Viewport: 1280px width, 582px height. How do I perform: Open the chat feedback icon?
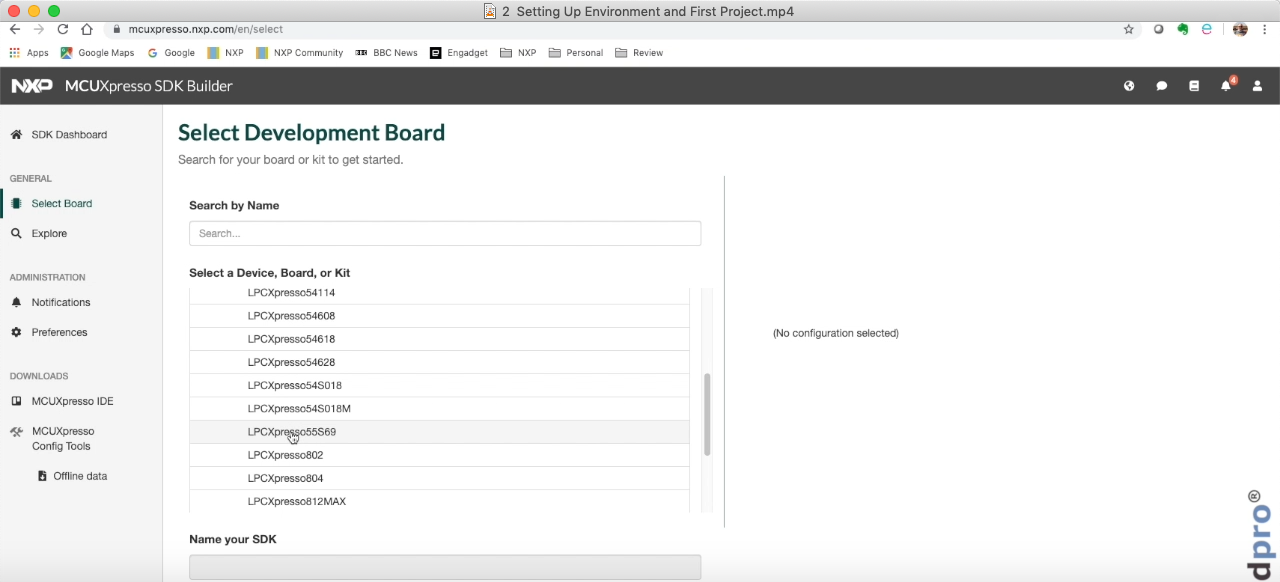click(1161, 86)
